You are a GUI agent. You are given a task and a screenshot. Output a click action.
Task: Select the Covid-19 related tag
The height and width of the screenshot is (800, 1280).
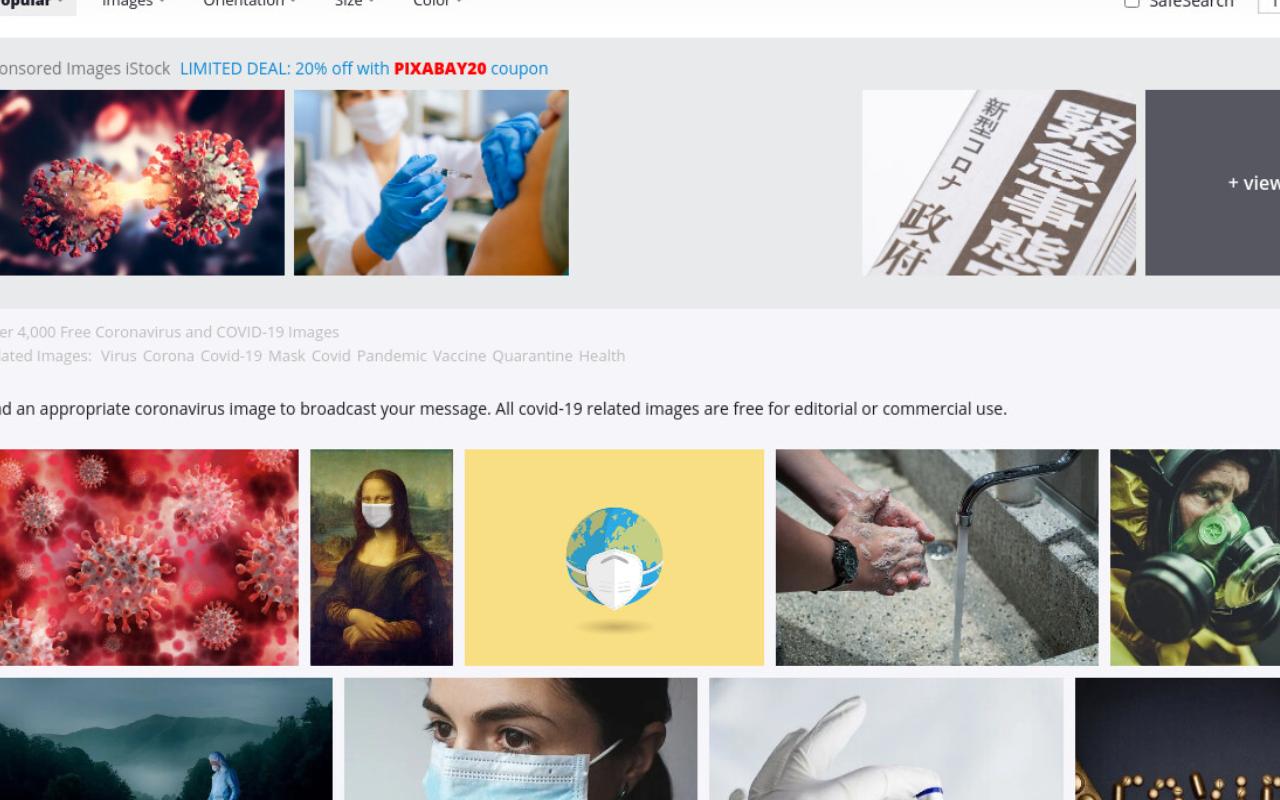click(231, 356)
